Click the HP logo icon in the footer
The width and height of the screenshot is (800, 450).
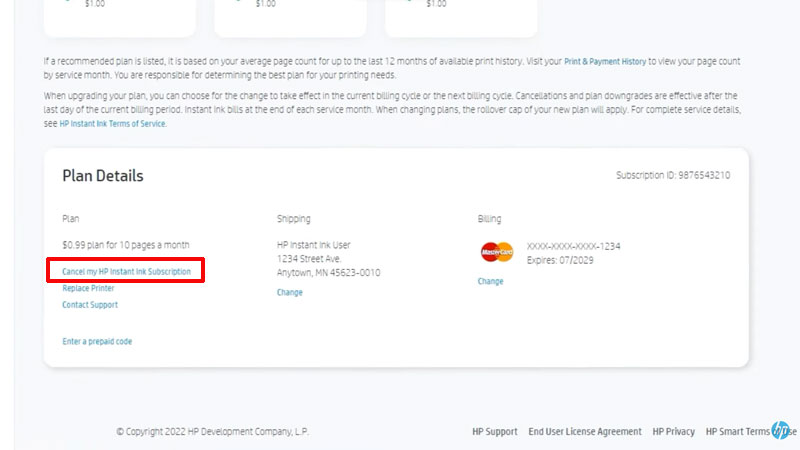click(x=780, y=430)
